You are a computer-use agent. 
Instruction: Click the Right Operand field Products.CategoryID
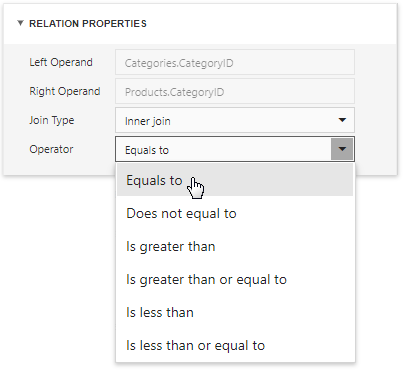tap(235, 91)
